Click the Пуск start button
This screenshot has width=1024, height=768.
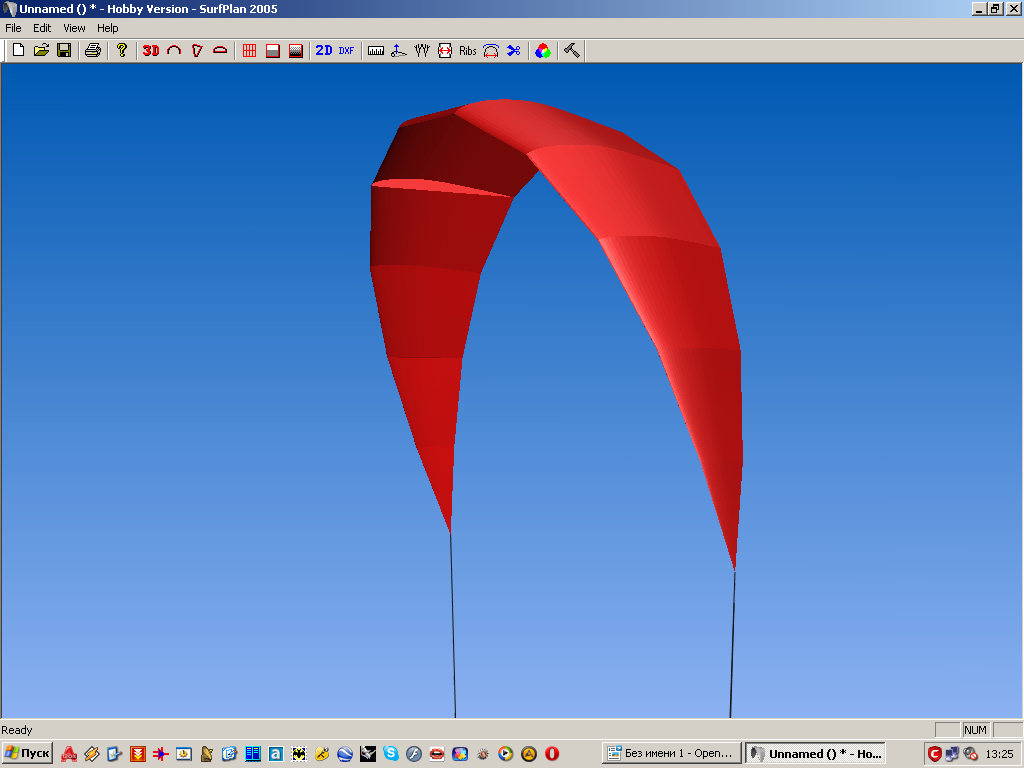coord(28,753)
